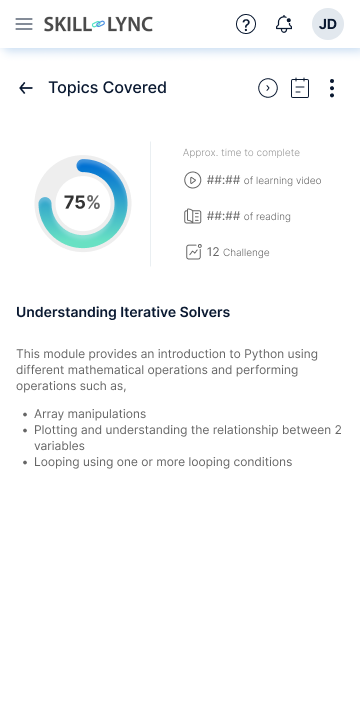
Task: Click the Looping conditions bullet item
Action: click(x=163, y=461)
